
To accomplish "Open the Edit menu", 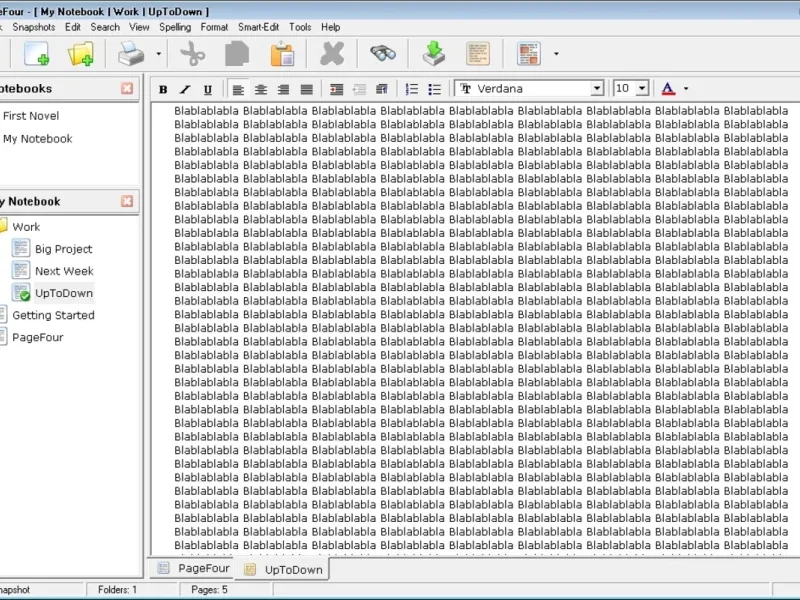I will click(x=72, y=27).
